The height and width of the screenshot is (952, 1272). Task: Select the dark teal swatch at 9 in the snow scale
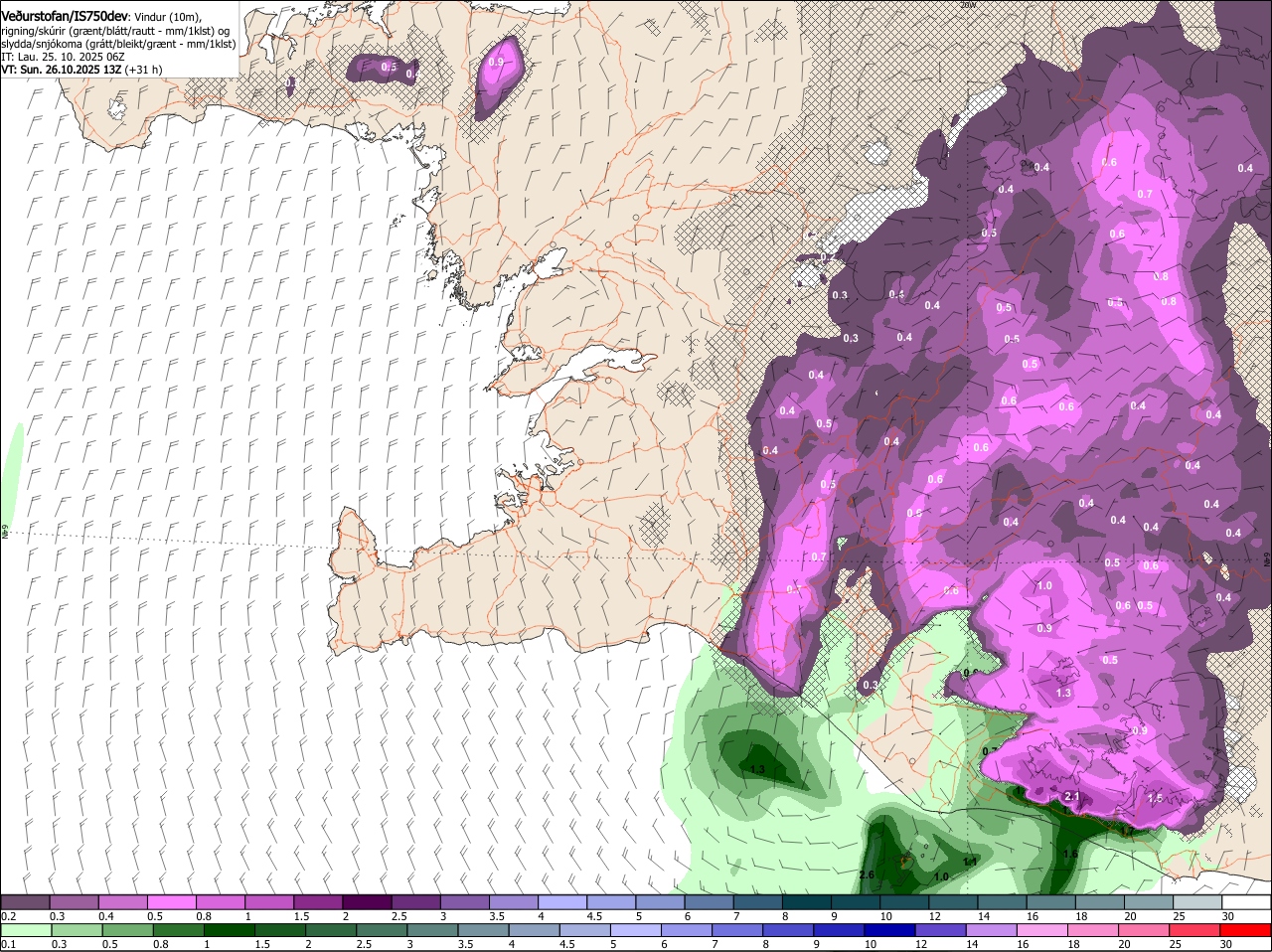click(x=855, y=901)
